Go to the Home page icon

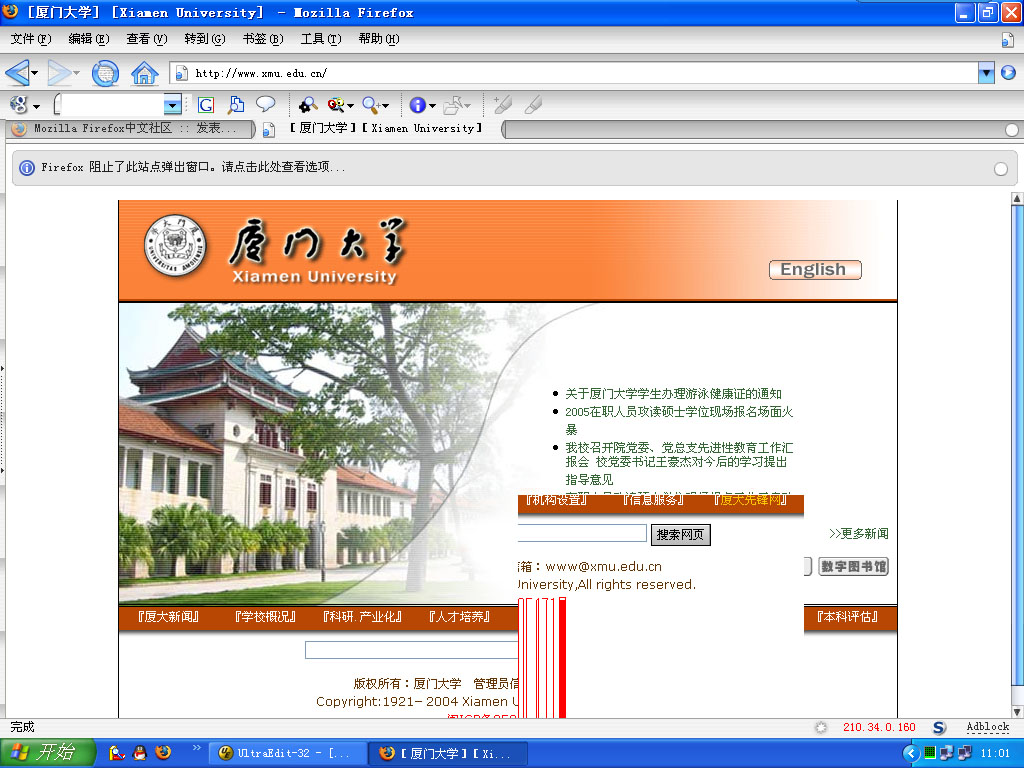(x=144, y=73)
